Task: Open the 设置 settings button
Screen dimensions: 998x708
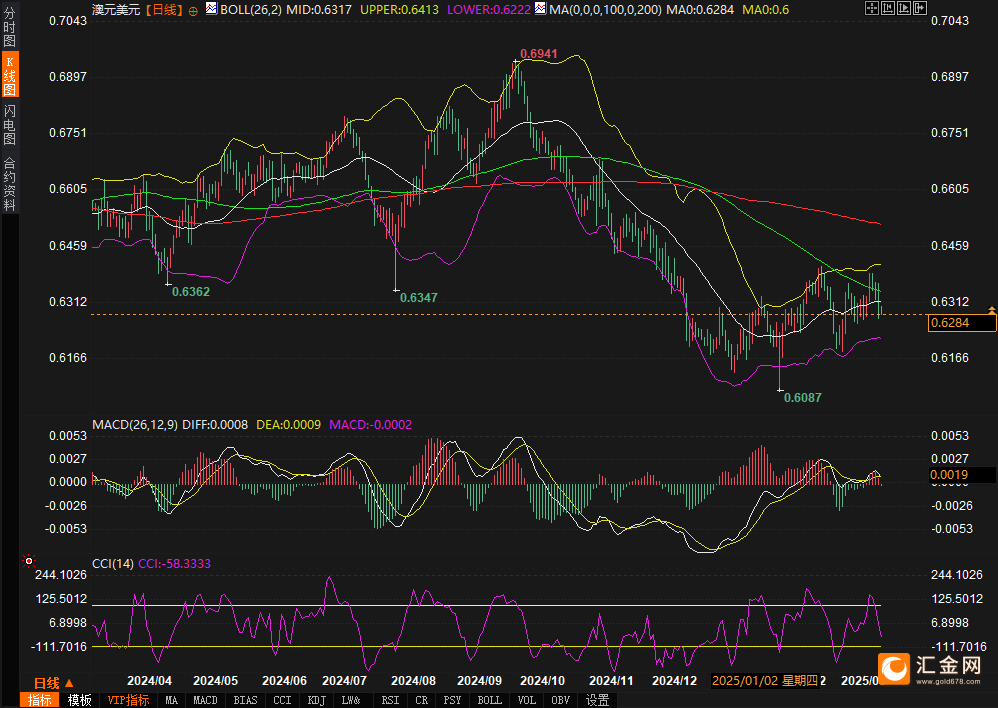Action: 598,700
